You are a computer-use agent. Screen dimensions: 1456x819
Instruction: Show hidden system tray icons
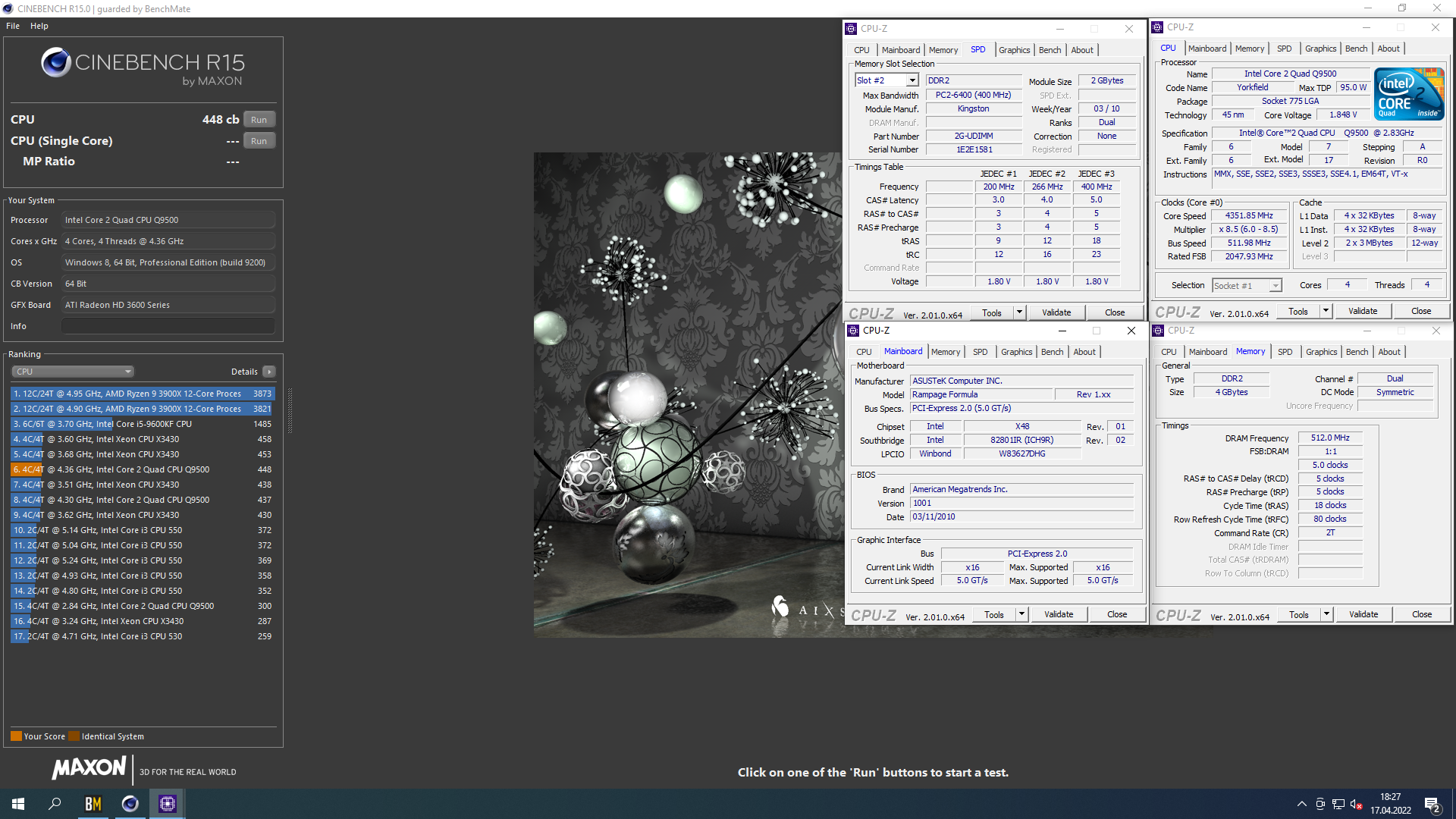[1301, 804]
